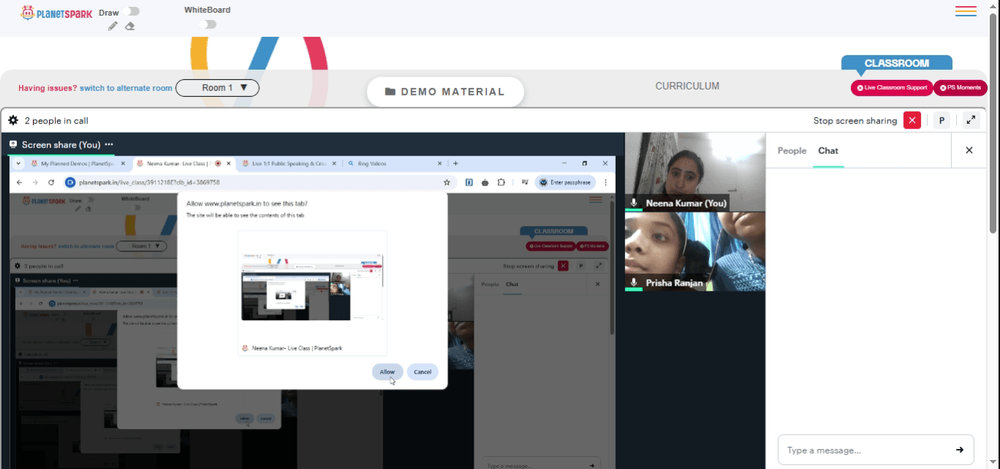The image size is (1000, 469).
Task: Select the Draw pencil tool
Action: (113, 26)
